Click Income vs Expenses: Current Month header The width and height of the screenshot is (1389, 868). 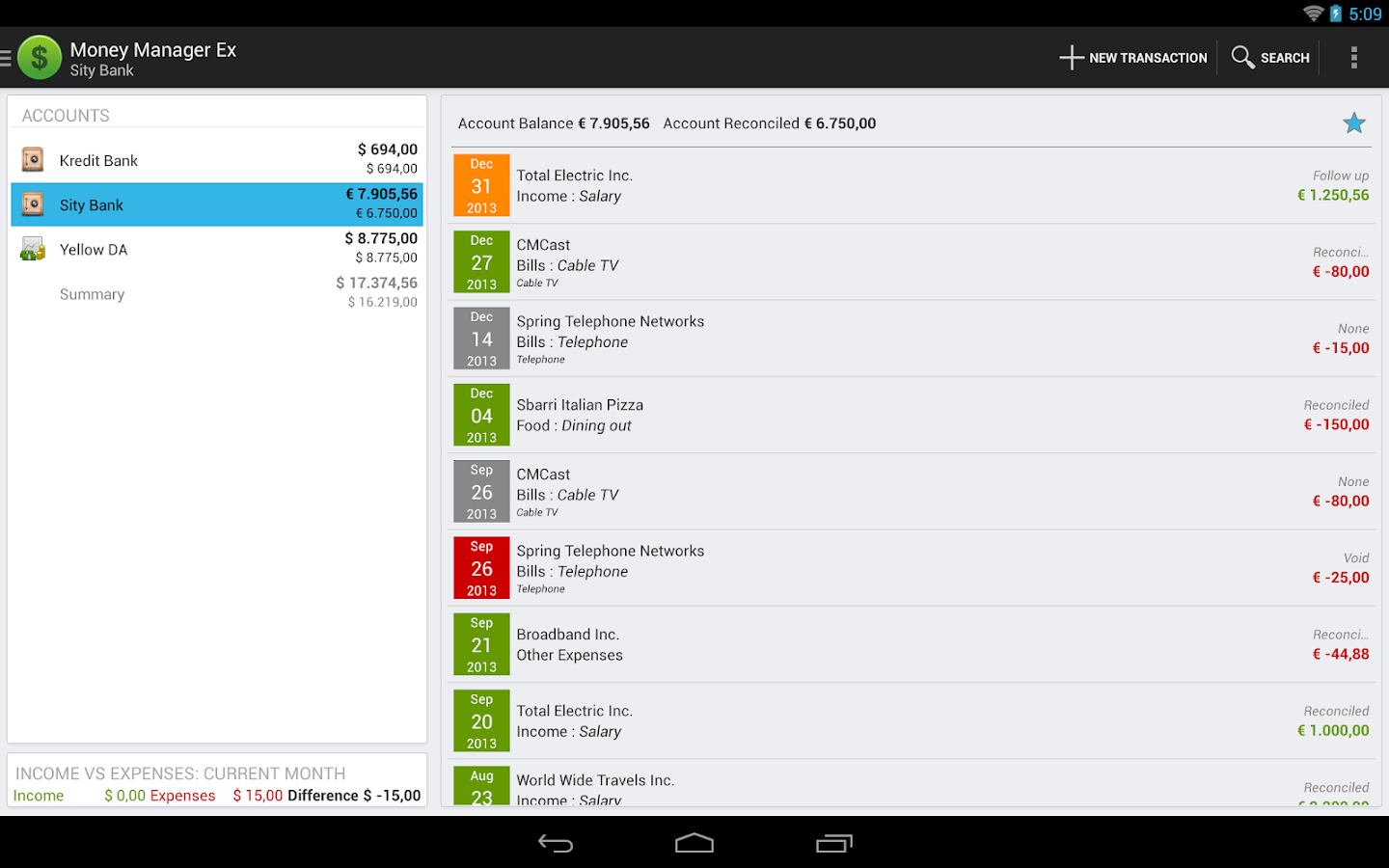tap(180, 773)
